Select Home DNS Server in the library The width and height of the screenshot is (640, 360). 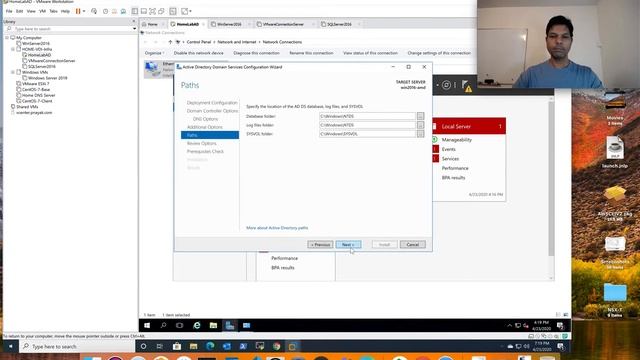click(x=38, y=95)
